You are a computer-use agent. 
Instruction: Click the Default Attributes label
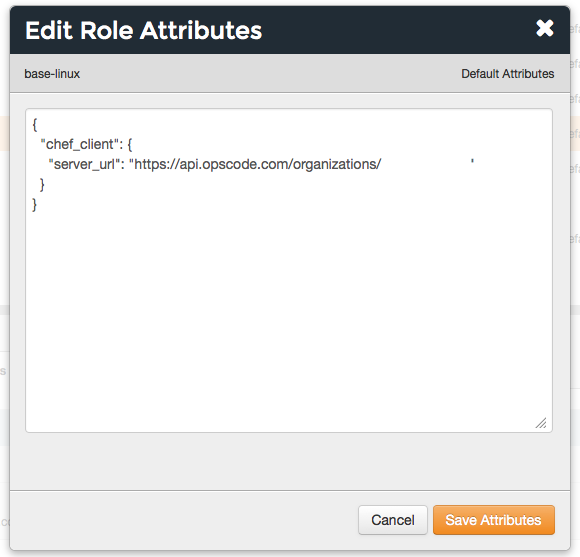508,74
